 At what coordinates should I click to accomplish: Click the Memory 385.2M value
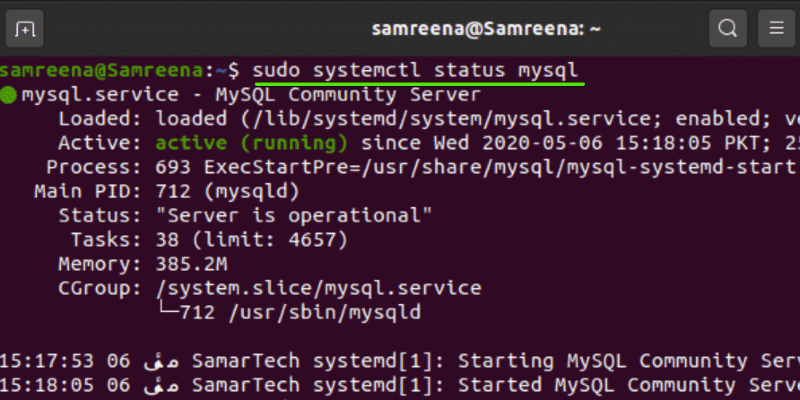click(x=194, y=264)
